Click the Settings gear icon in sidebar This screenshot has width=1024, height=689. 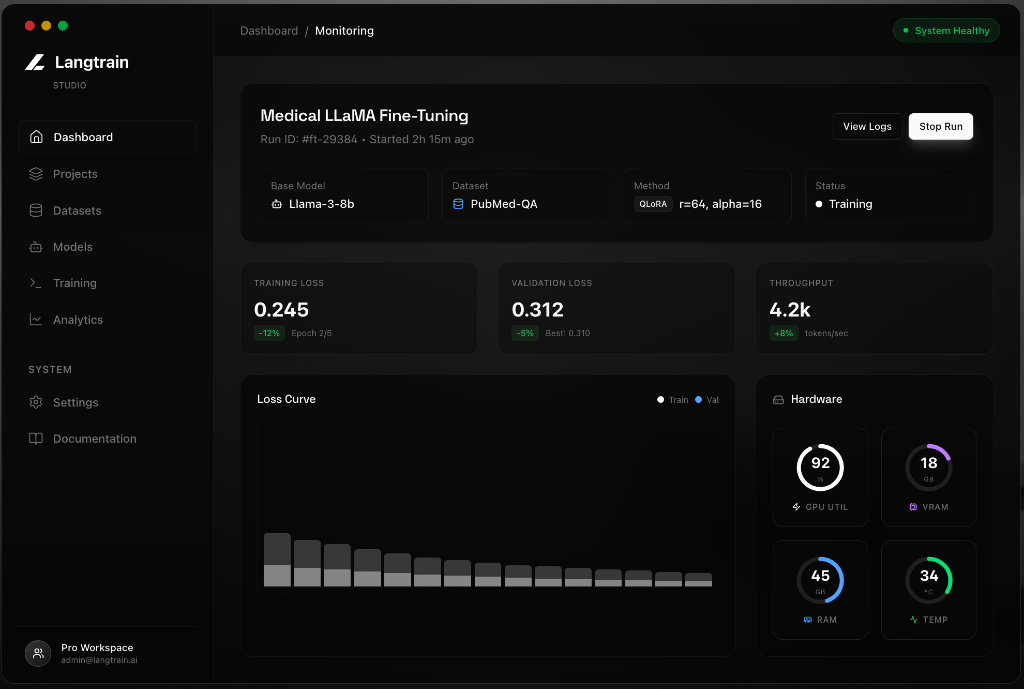[36, 402]
